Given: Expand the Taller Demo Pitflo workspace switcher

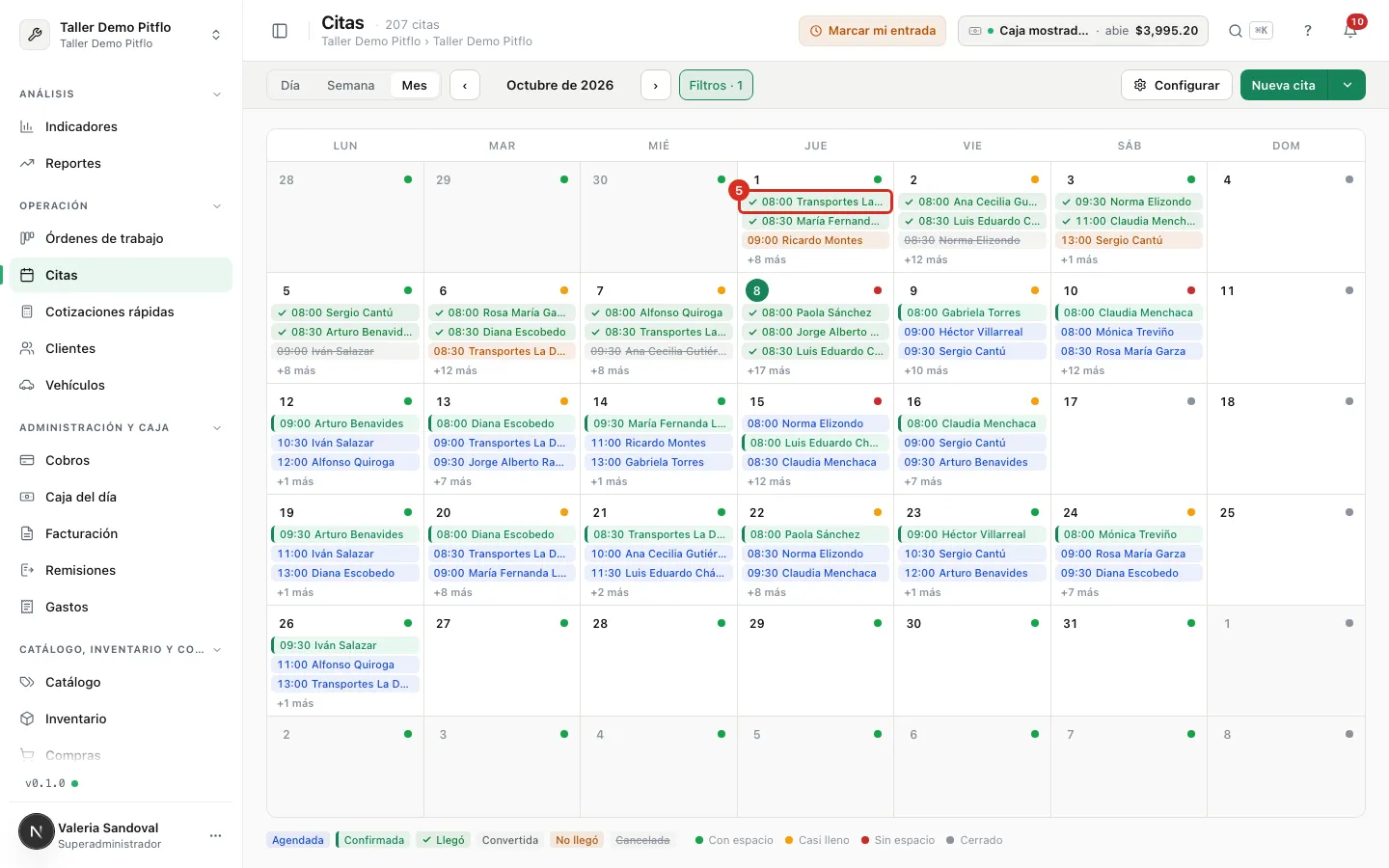Looking at the screenshot, I should [x=121, y=35].
